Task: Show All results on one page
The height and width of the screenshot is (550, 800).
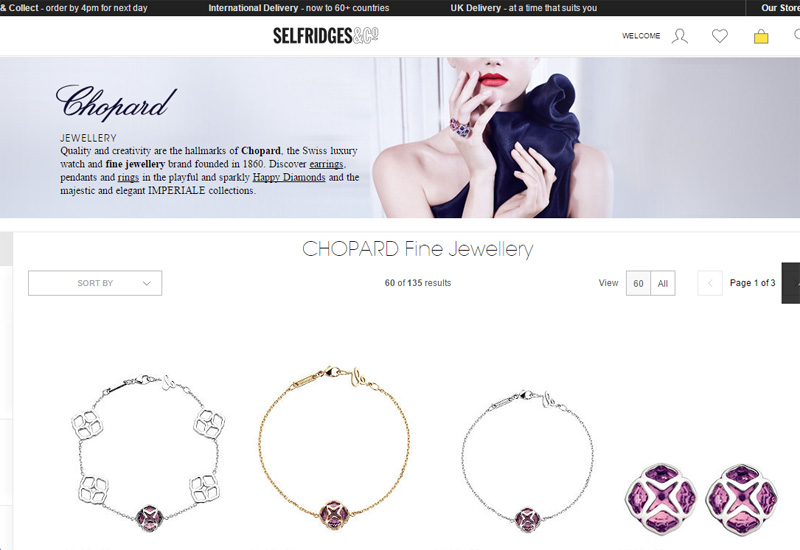Action: pyautogui.click(x=663, y=284)
